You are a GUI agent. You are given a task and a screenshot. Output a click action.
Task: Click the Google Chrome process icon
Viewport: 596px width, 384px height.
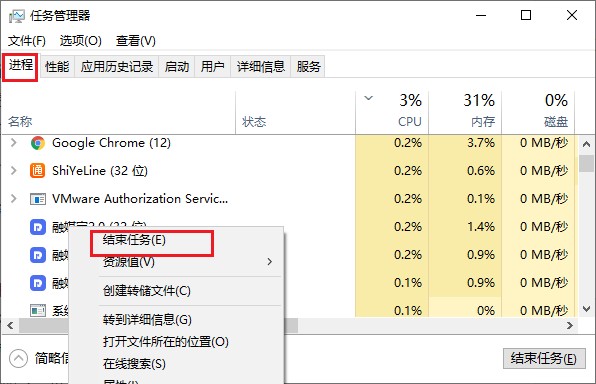coord(38,143)
